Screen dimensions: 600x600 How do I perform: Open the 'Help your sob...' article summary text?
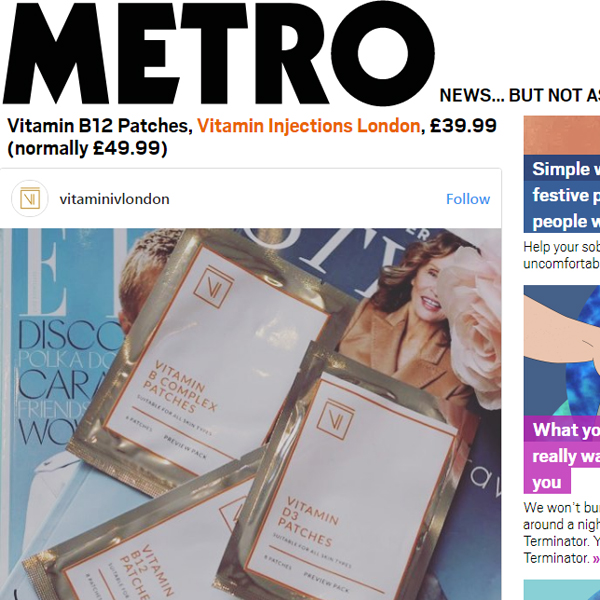(x=562, y=255)
